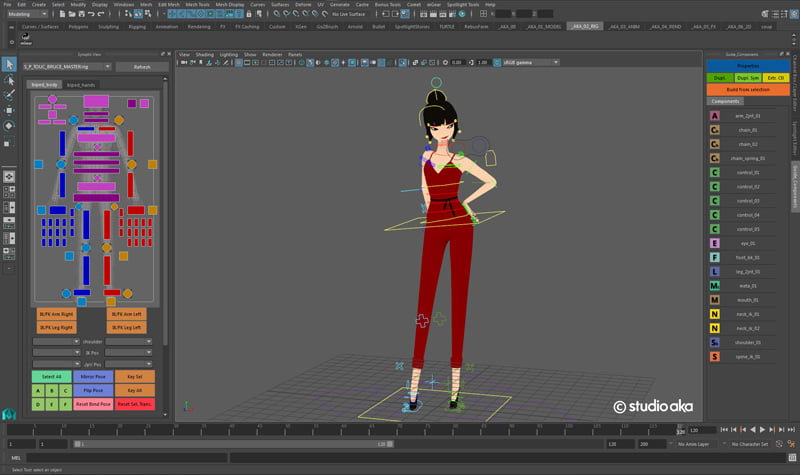Open the No Anim Layer dropdown
The image size is (800, 475).
tap(697, 444)
